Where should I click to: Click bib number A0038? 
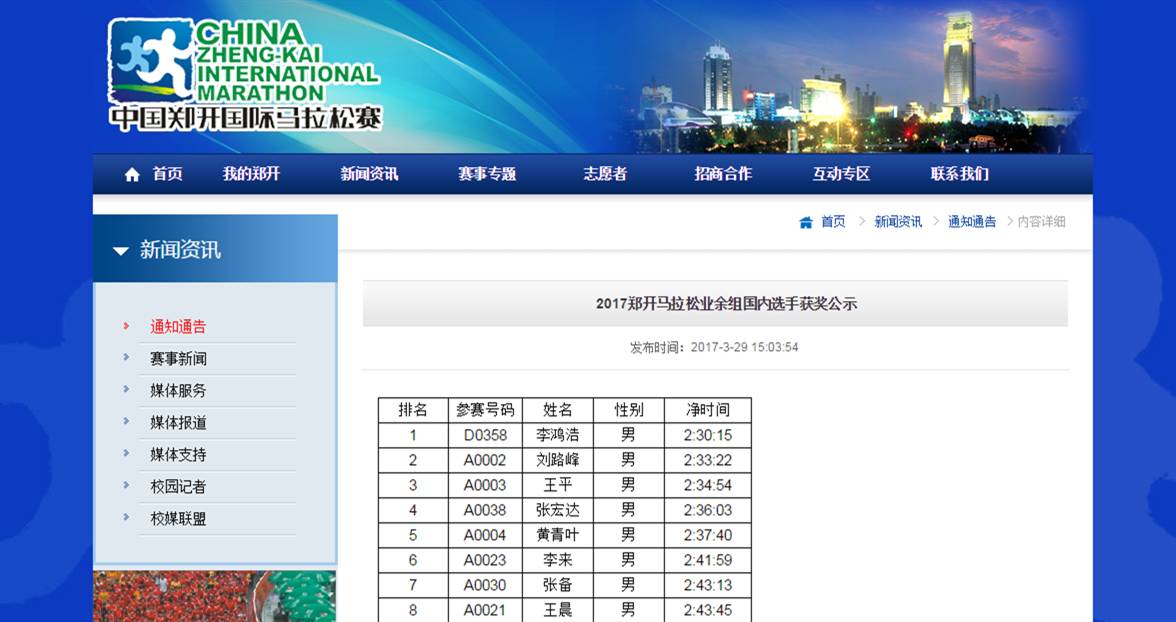[485, 510]
